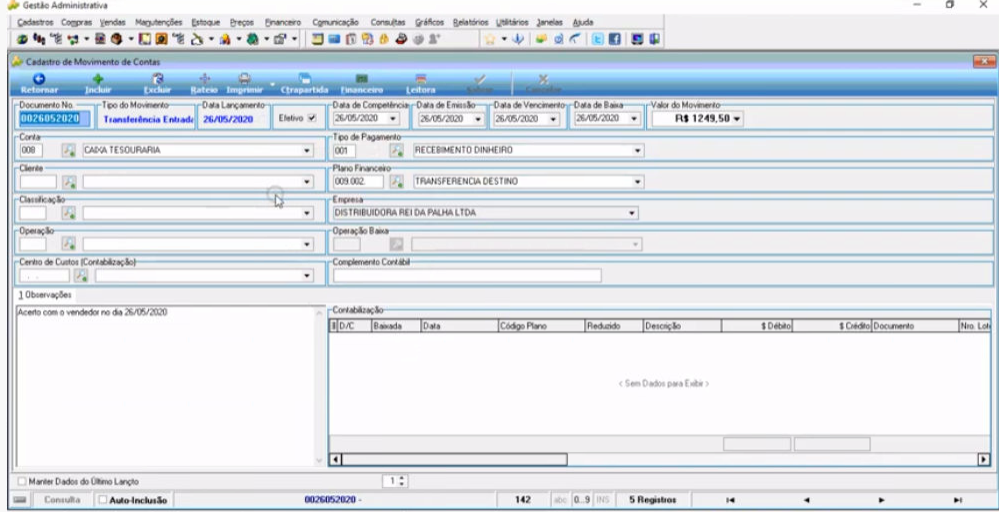The width and height of the screenshot is (999, 512).
Task: Expand the Cliente name dropdown
Action: [307, 181]
